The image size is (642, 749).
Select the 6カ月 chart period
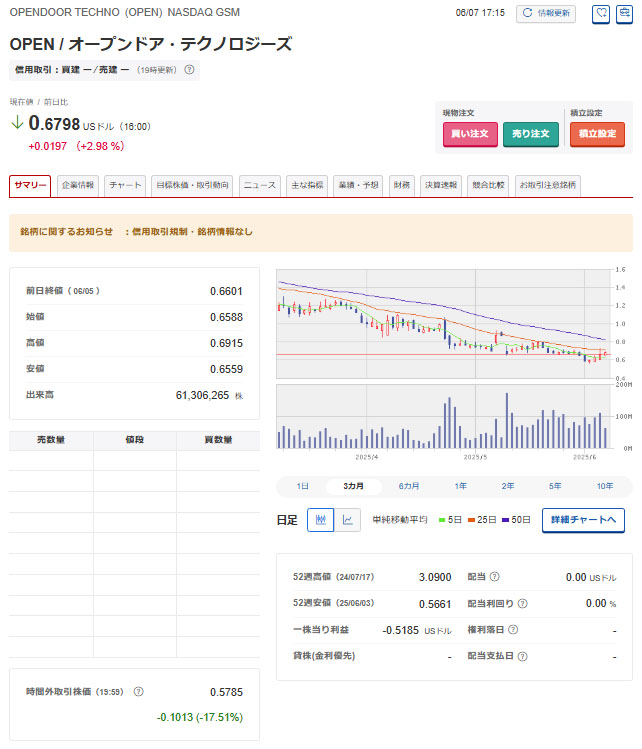pos(408,486)
